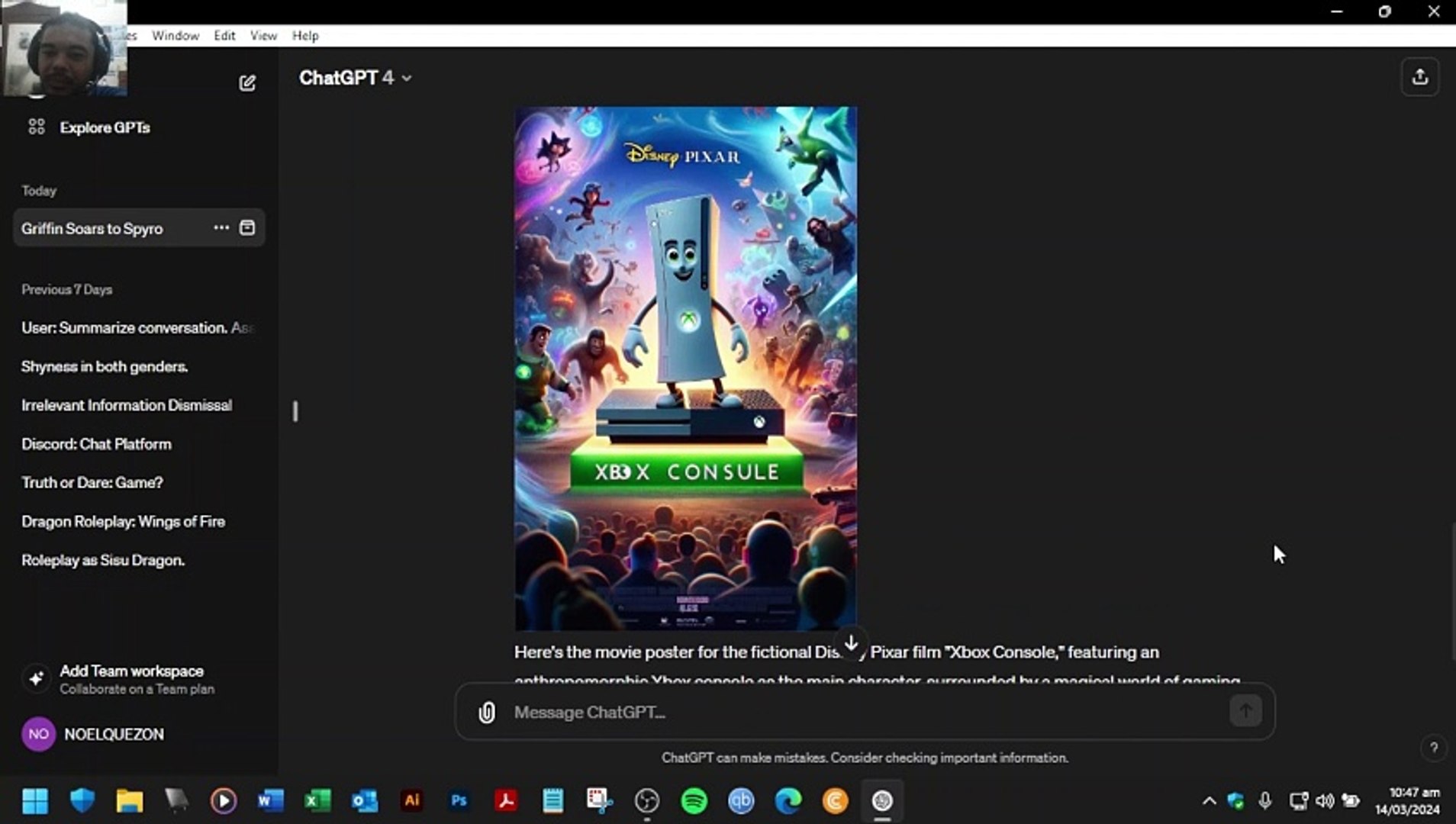Image resolution: width=1456 pixels, height=824 pixels.
Task: Open the media player taskbar icon
Action: point(224,800)
